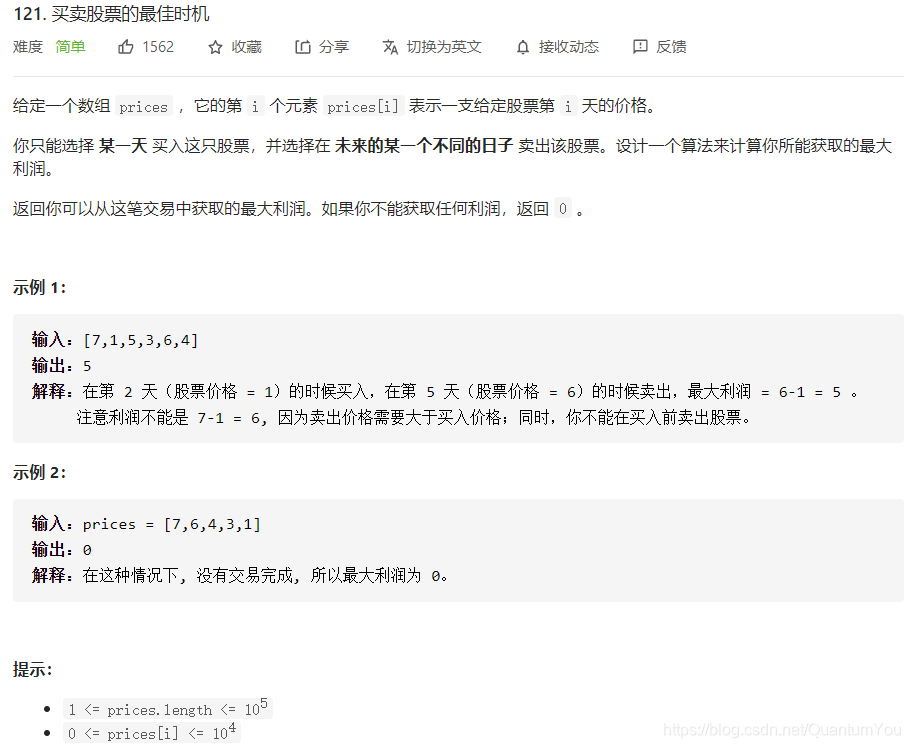The image size is (910, 748).
Task: Click the 简单 difficulty tag
Action: click(70, 46)
